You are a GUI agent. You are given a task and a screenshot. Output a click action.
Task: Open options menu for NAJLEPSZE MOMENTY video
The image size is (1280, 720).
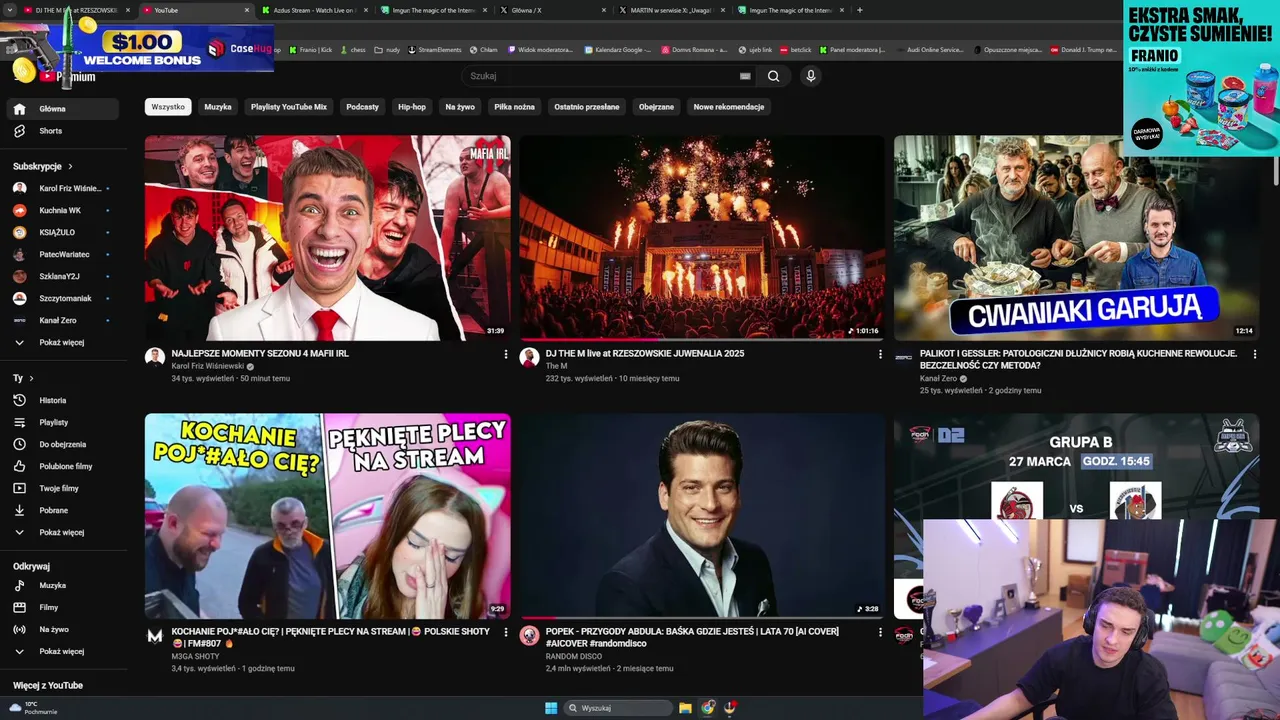click(505, 354)
